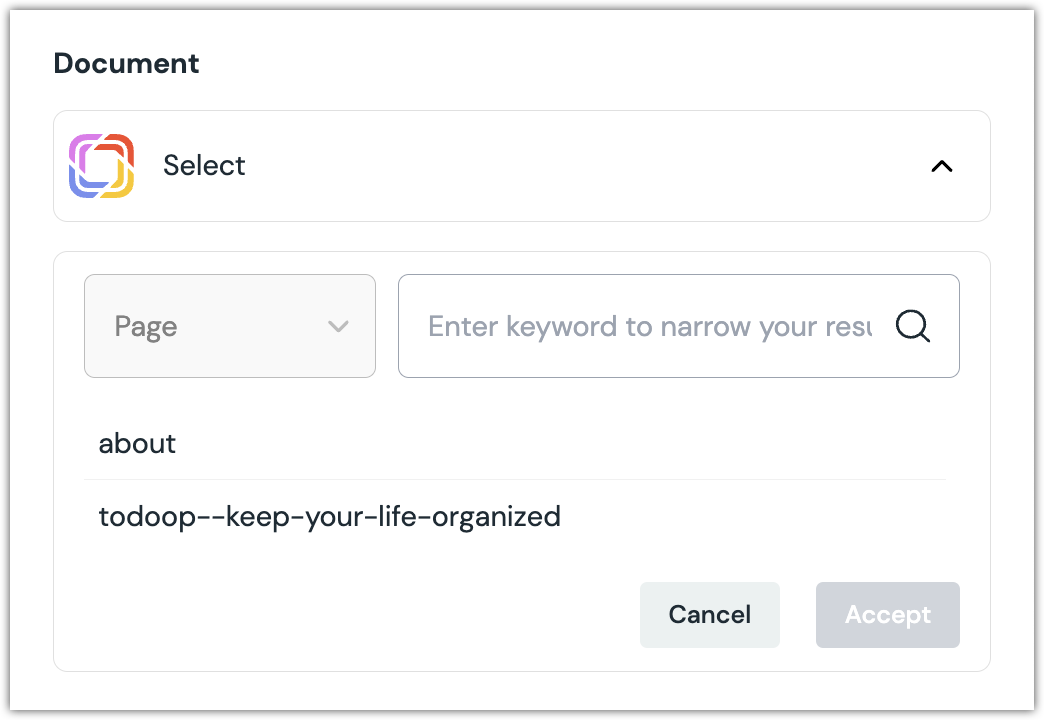Close the document picker via the caret icon
Viewport: 1044px width, 720px height.
point(941,166)
